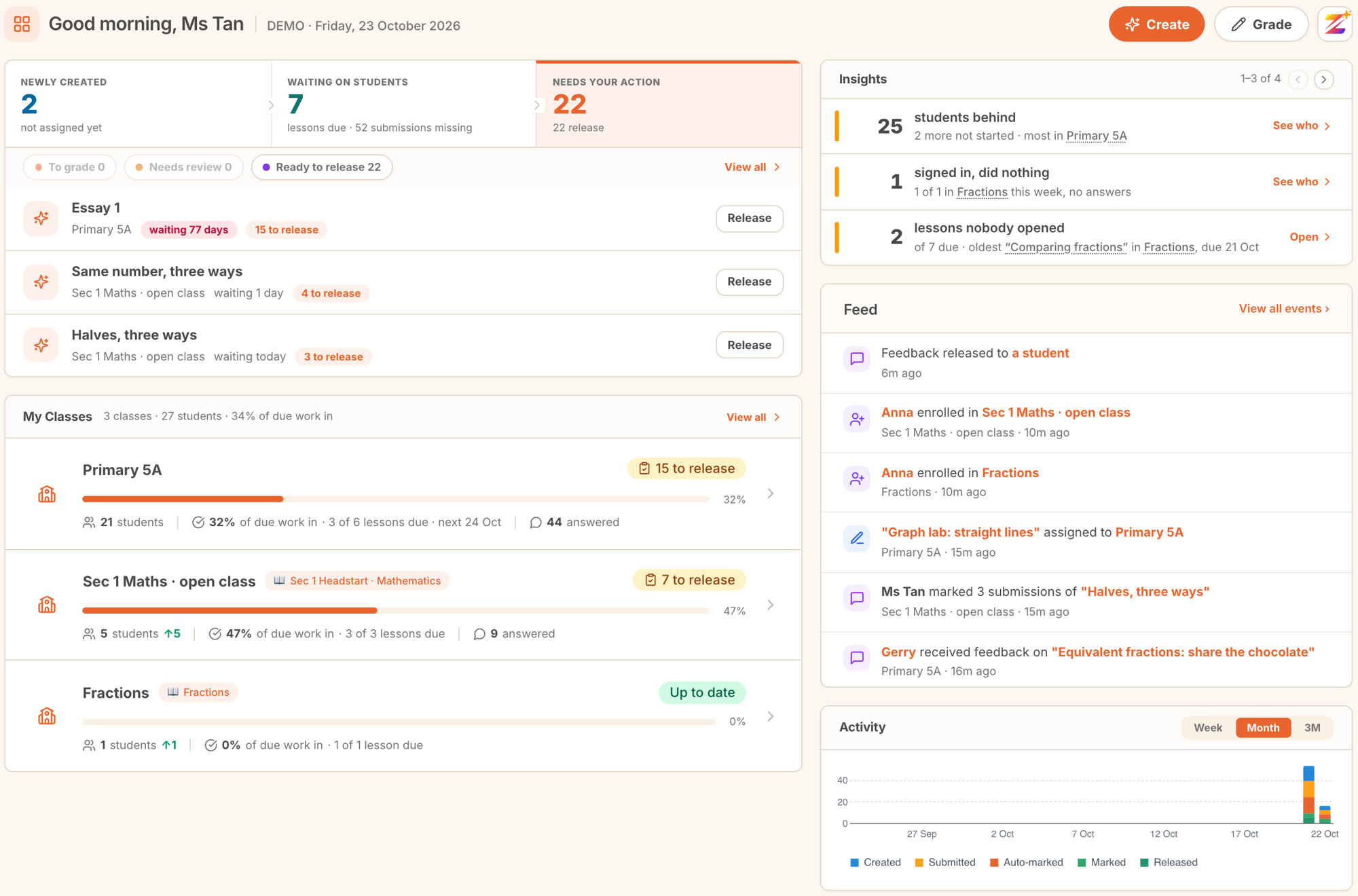The width and height of the screenshot is (1358, 896).
Task: Click the enrol icon for Anna in Fractions
Action: (x=857, y=479)
